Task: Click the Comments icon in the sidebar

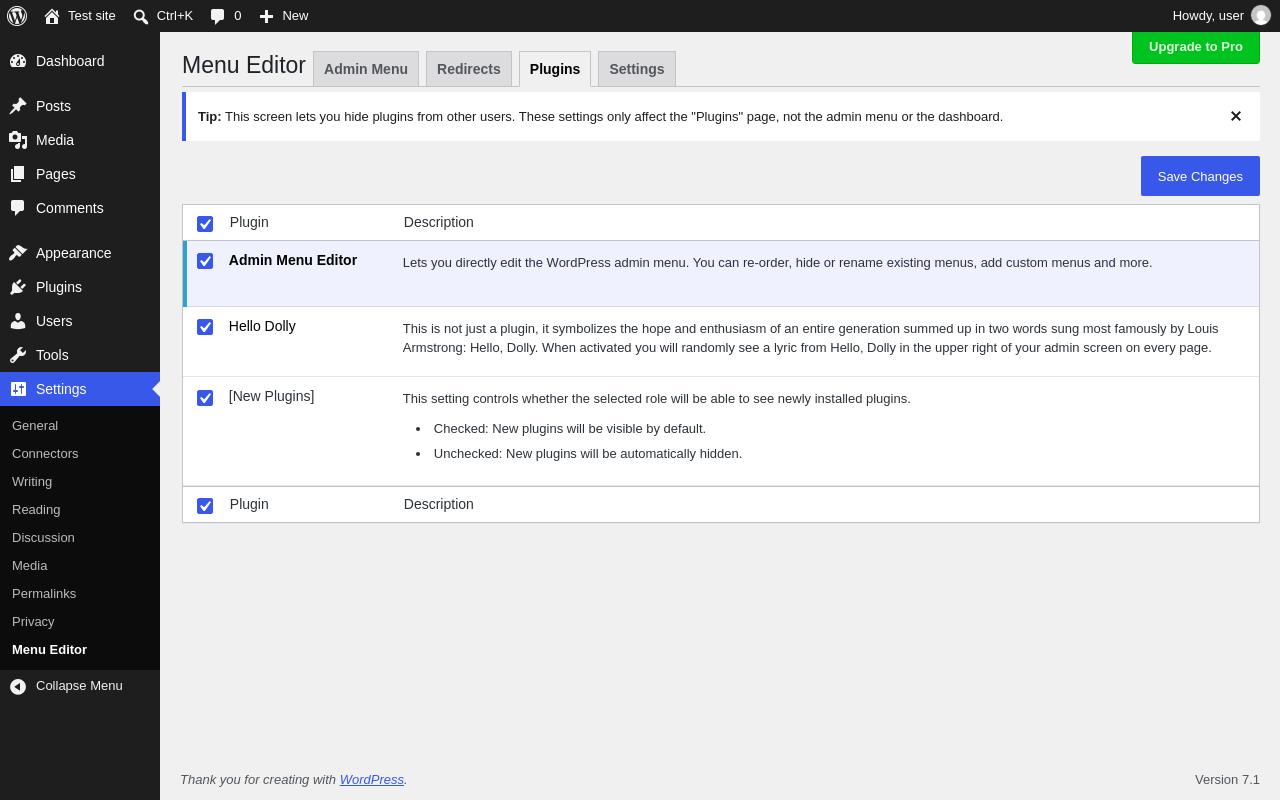Action: 18,208
